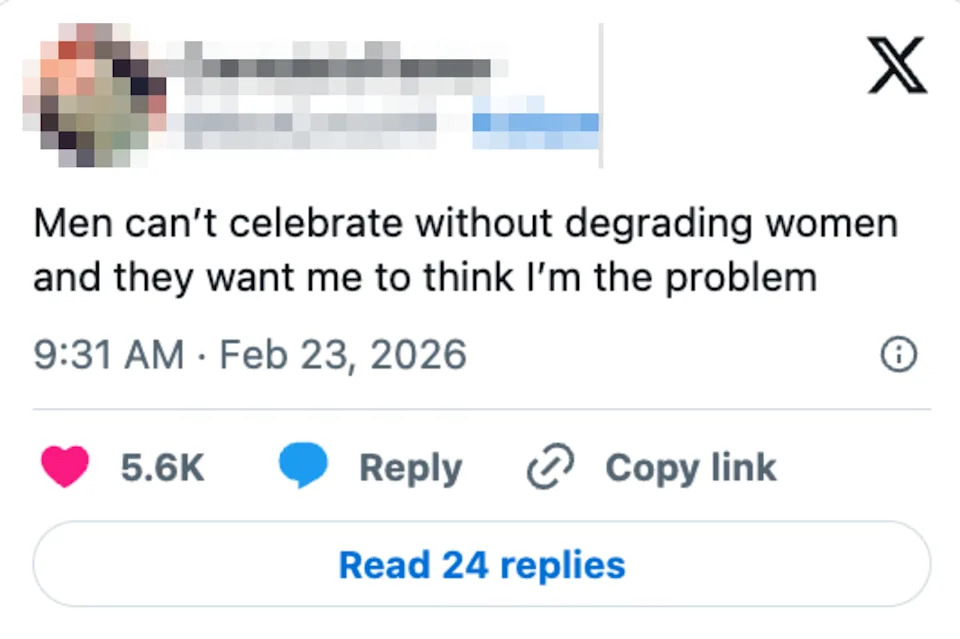Open more details with the info icon
The width and height of the screenshot is (960, 639).
click(x=899, y=354)
